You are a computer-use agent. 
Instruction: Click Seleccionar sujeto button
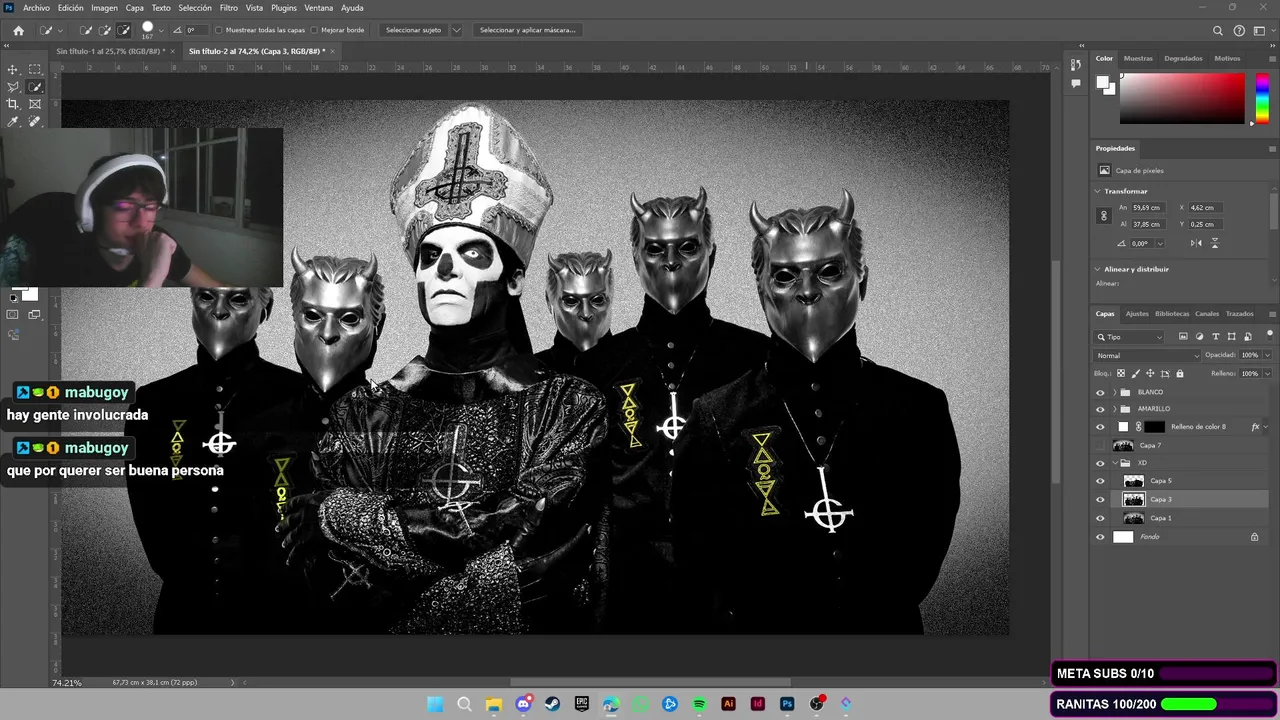pos(413,30)
